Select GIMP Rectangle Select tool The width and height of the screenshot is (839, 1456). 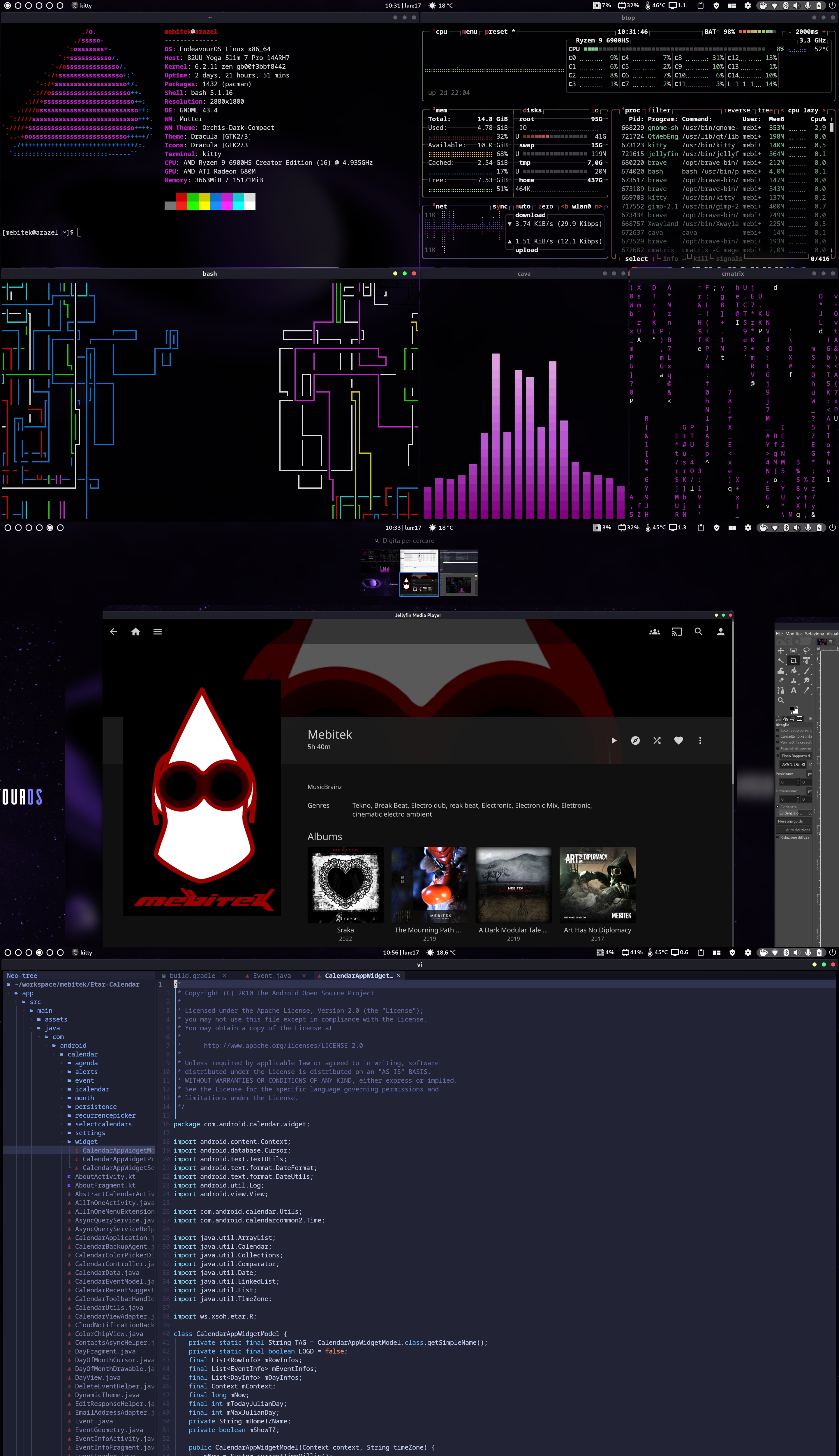pyautogui.click(x=794, y=651)
